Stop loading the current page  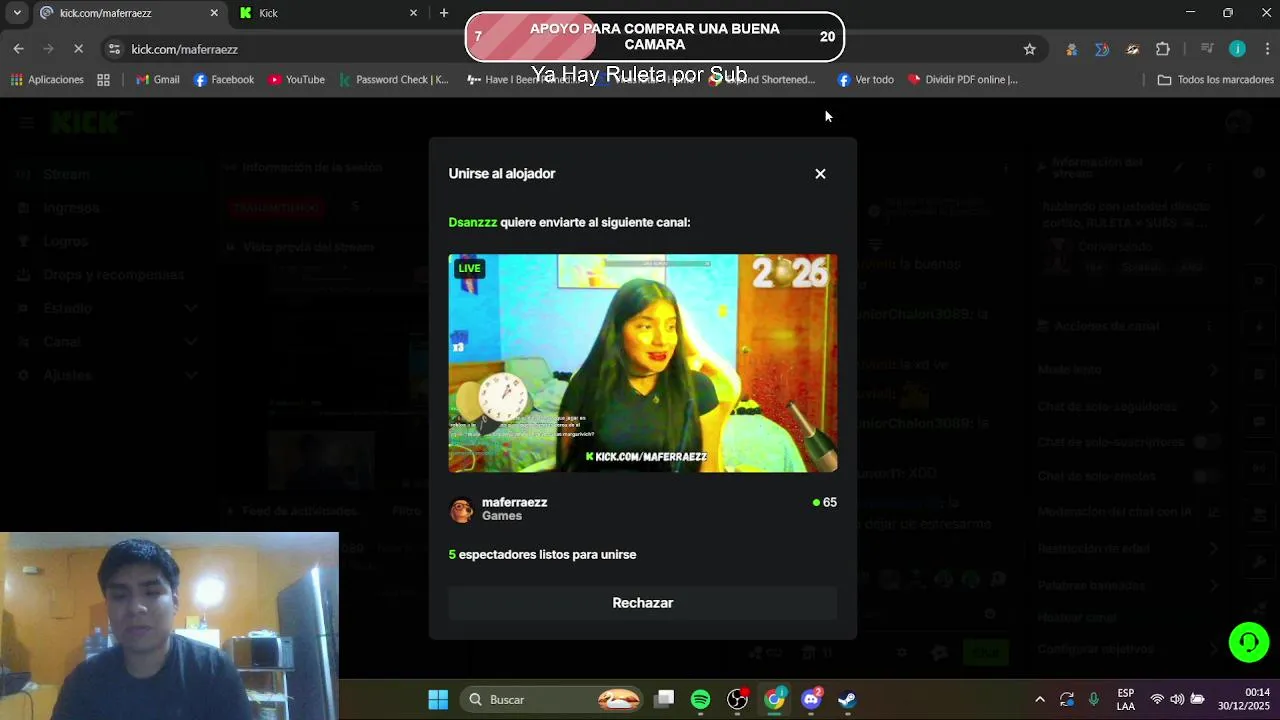(x=79, y=49)
